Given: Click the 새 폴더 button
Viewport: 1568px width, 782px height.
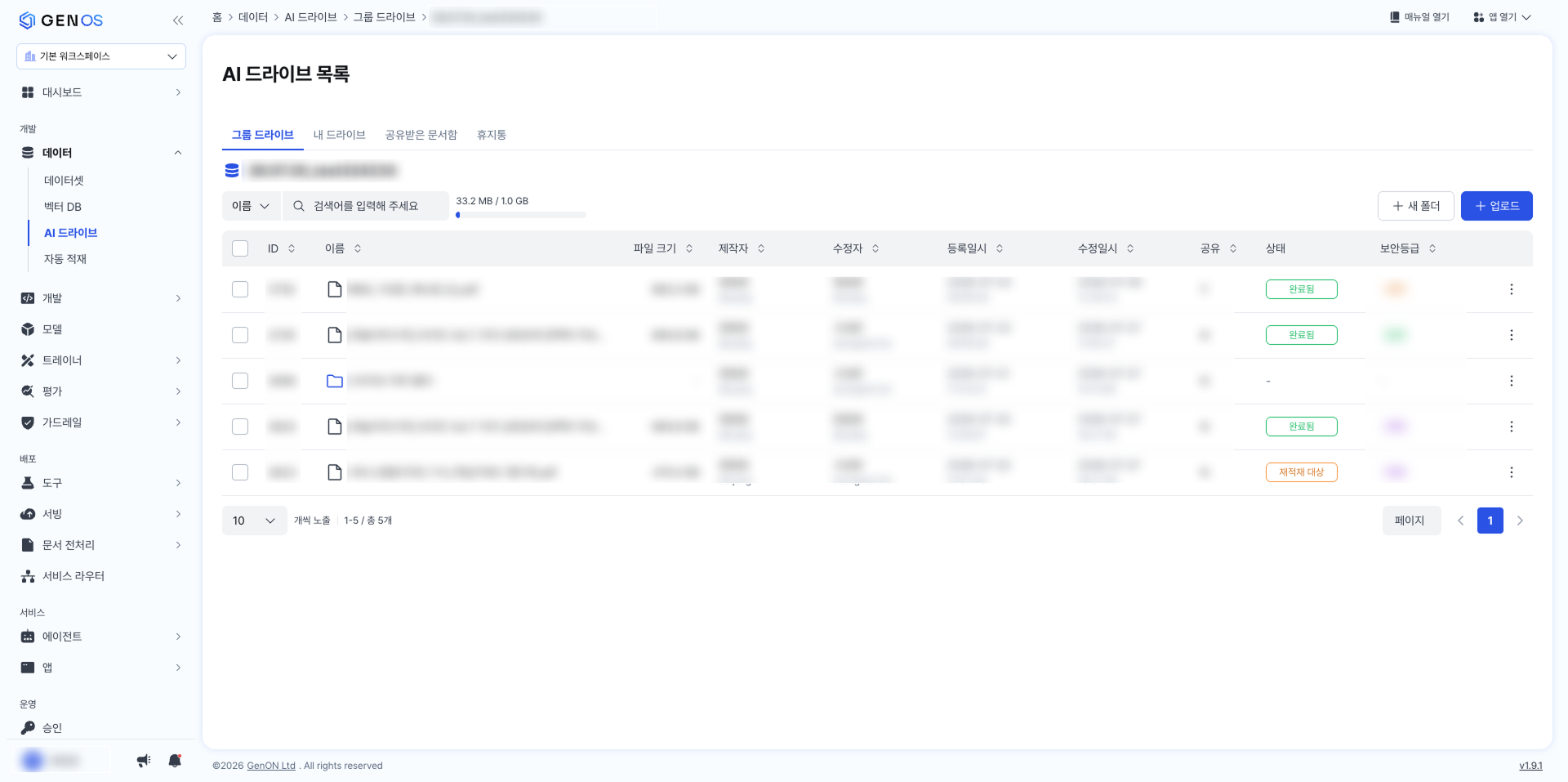Looking at the screenshot, I should [x=1416, y=206].
